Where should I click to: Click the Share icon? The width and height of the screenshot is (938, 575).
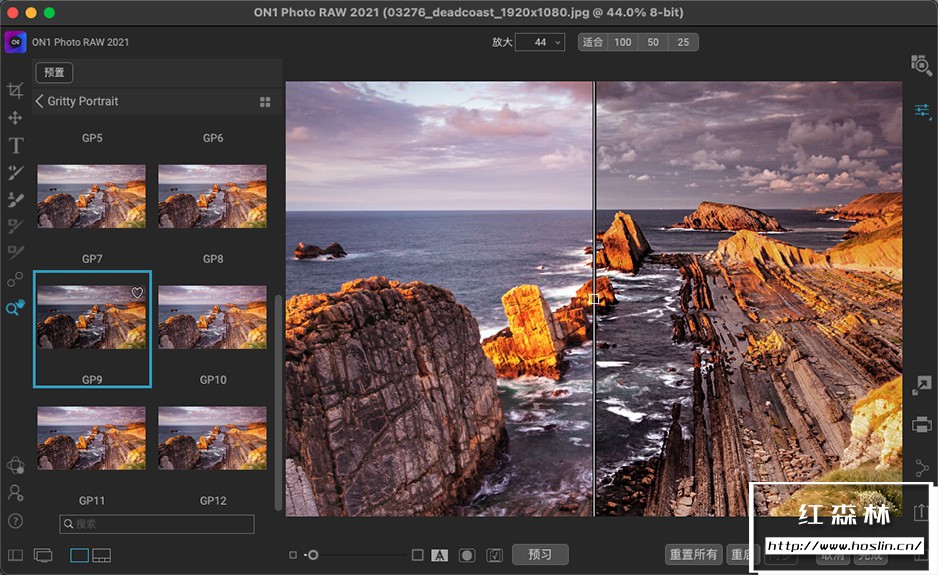(922, 467)
